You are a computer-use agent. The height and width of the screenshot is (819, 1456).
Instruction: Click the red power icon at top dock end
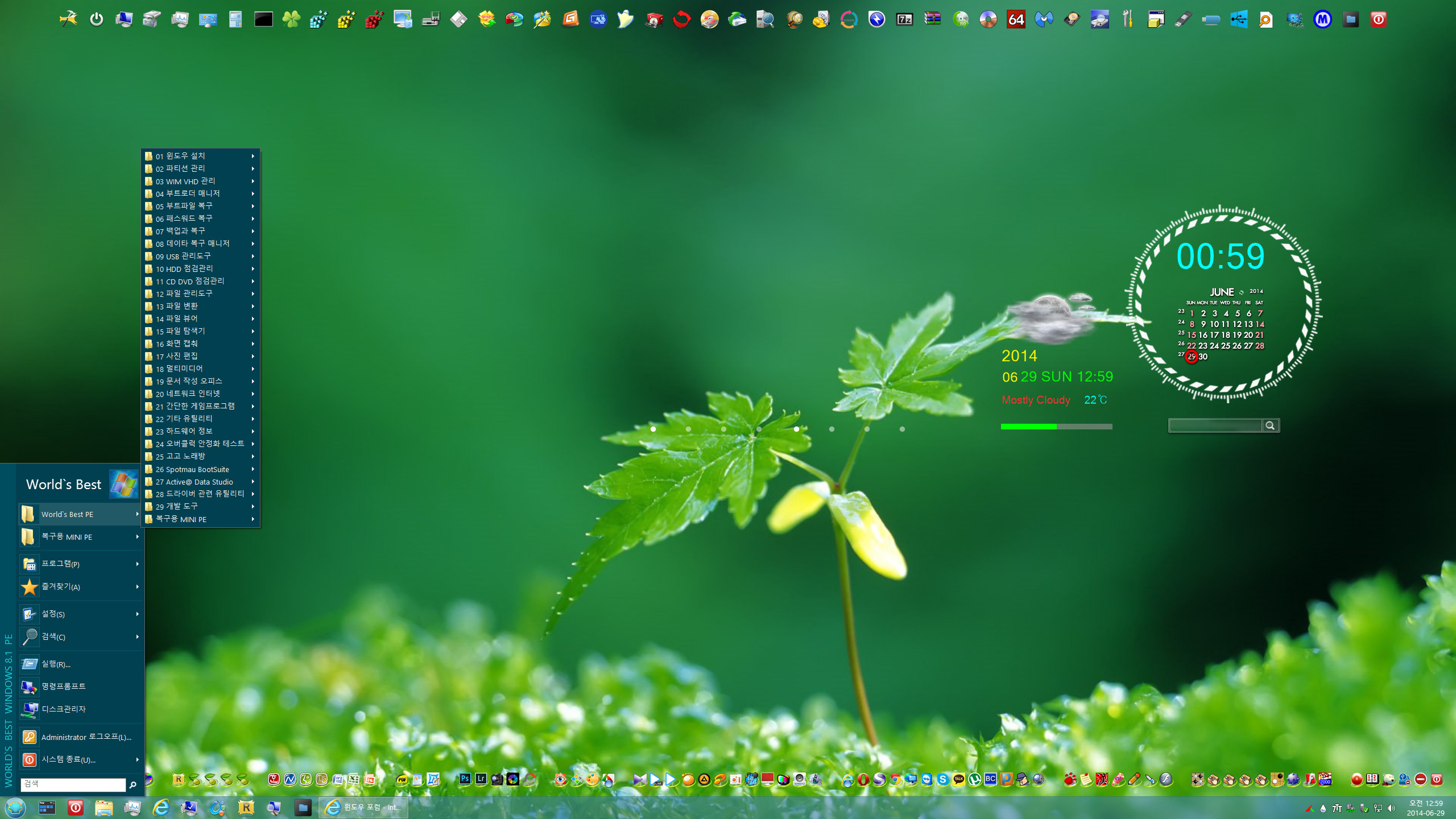(x=1378, y=19)
